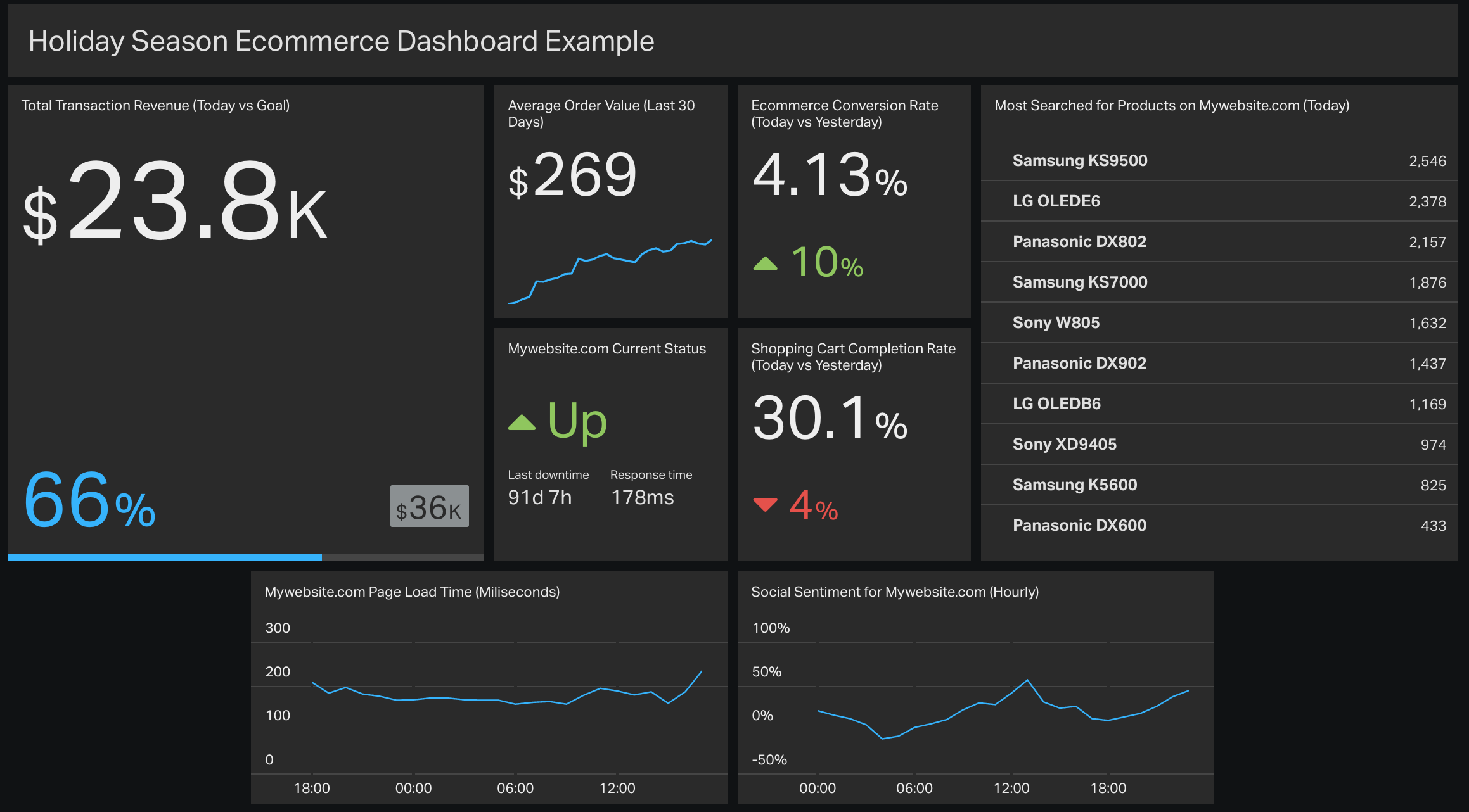Click the 1,437 search count value
Viewport: 1469px width, 812px height.
(1427, 364)
